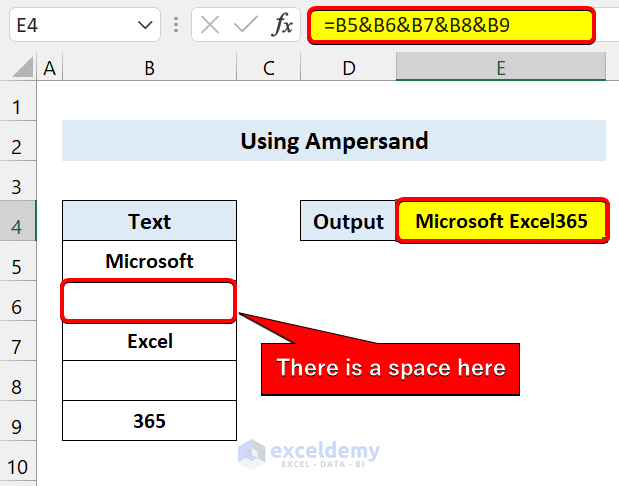Select the empty cell B8
Image resolution: width=619 pixels, height=486 pixels.
[149, 381]
